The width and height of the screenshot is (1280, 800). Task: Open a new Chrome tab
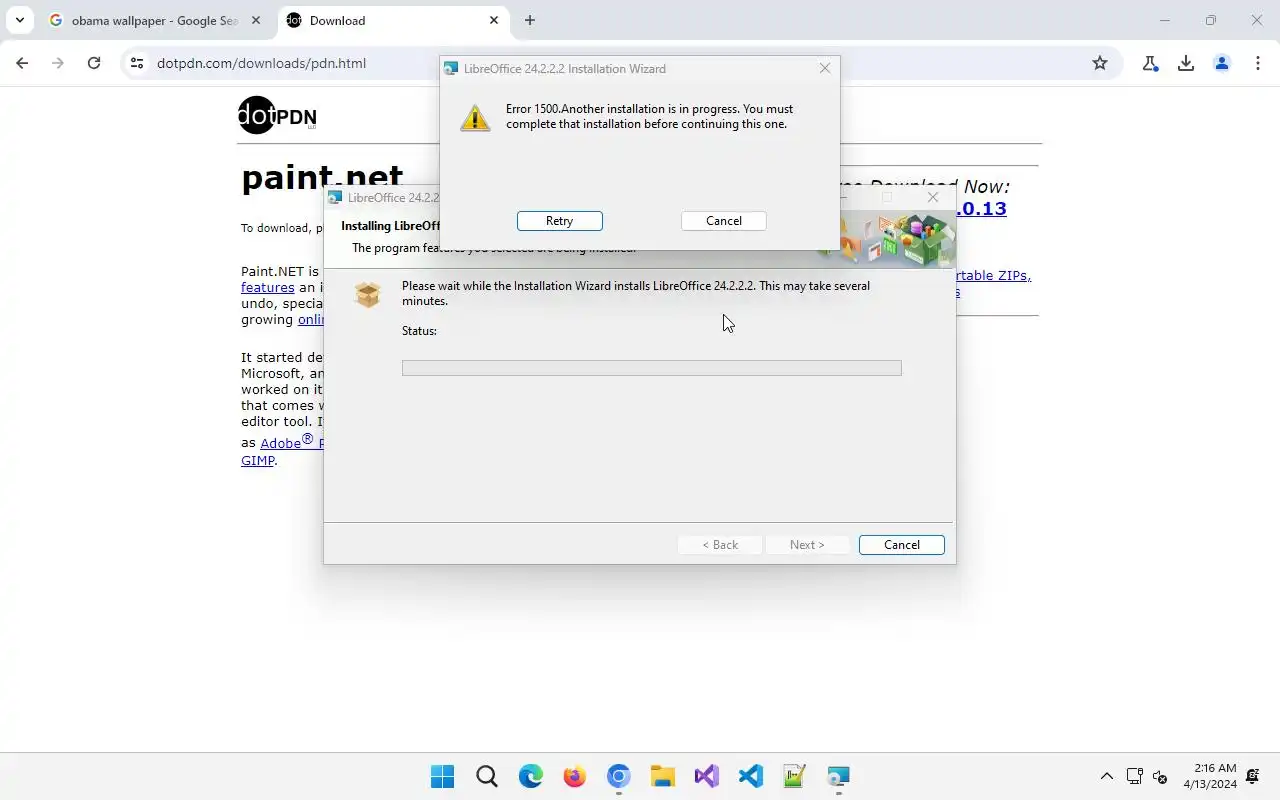[530, 20]
